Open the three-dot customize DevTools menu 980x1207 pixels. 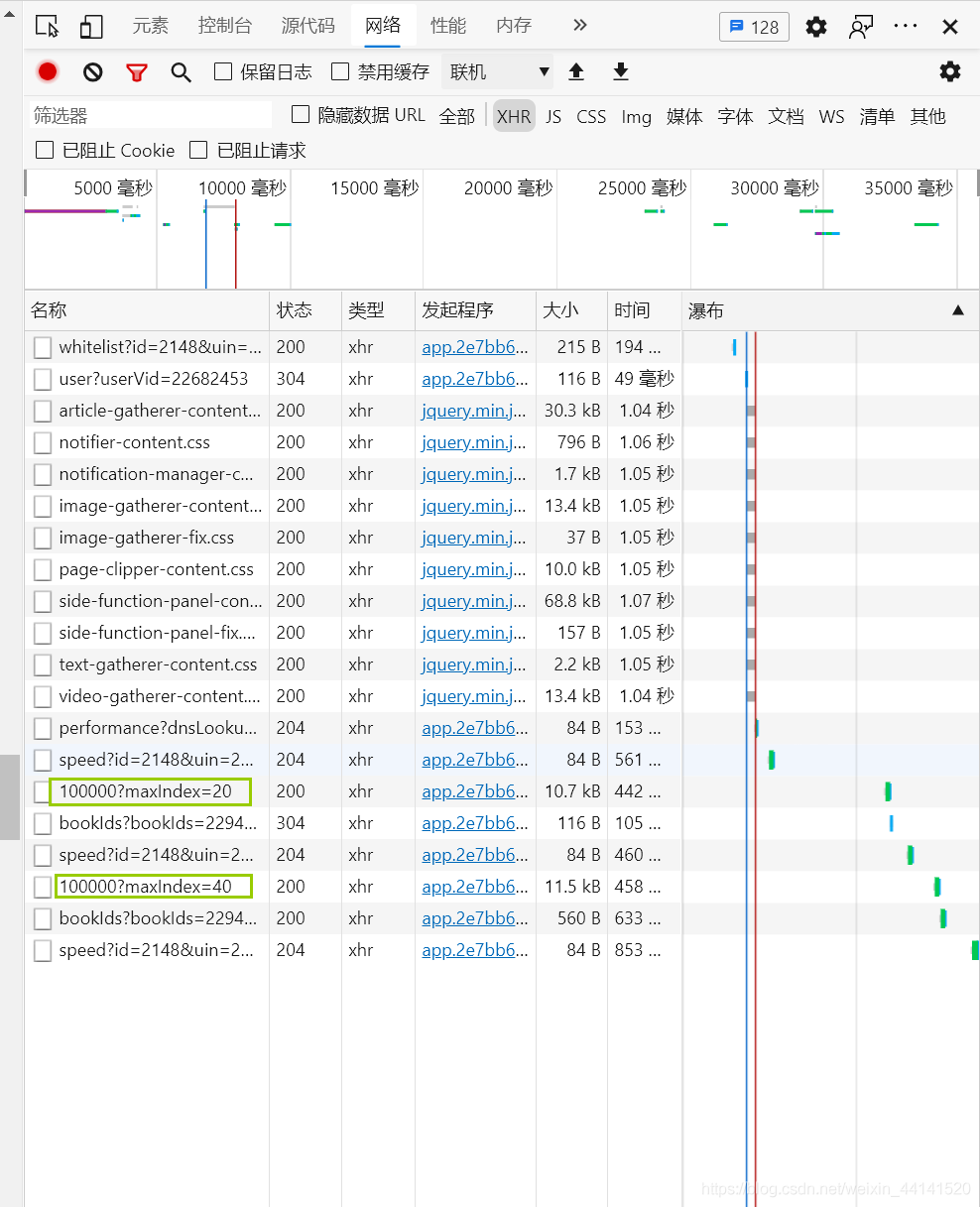tap(906, 26)
